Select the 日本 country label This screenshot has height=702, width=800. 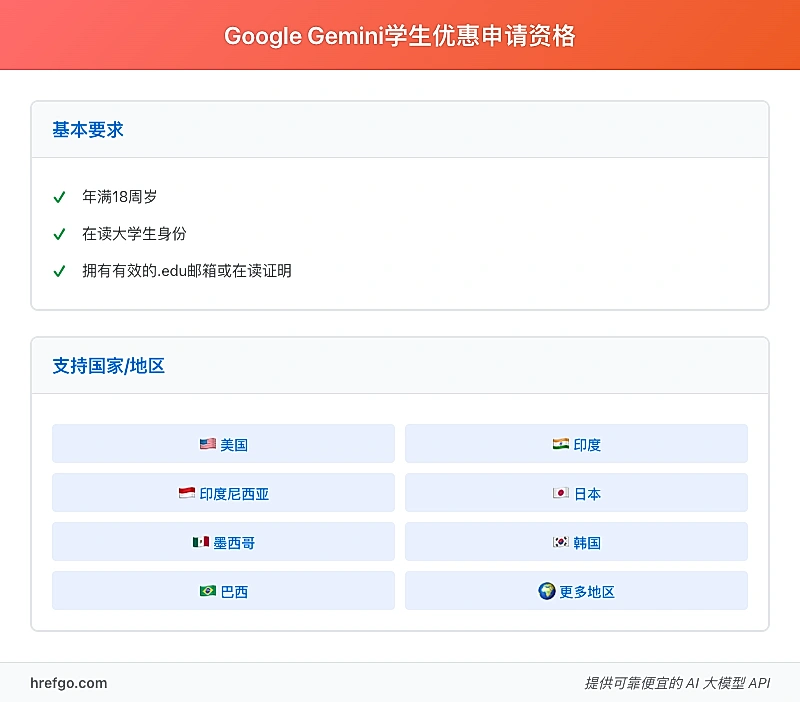[x=587, y=494]
